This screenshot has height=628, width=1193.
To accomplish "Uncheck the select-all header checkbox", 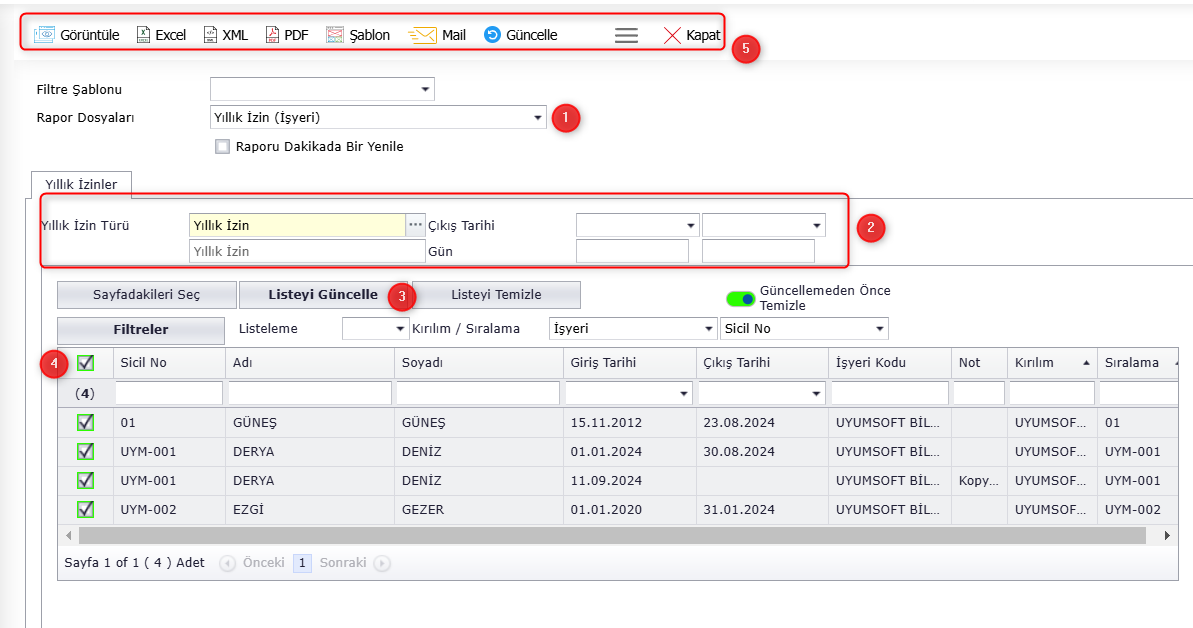I will tap(85, 363).
